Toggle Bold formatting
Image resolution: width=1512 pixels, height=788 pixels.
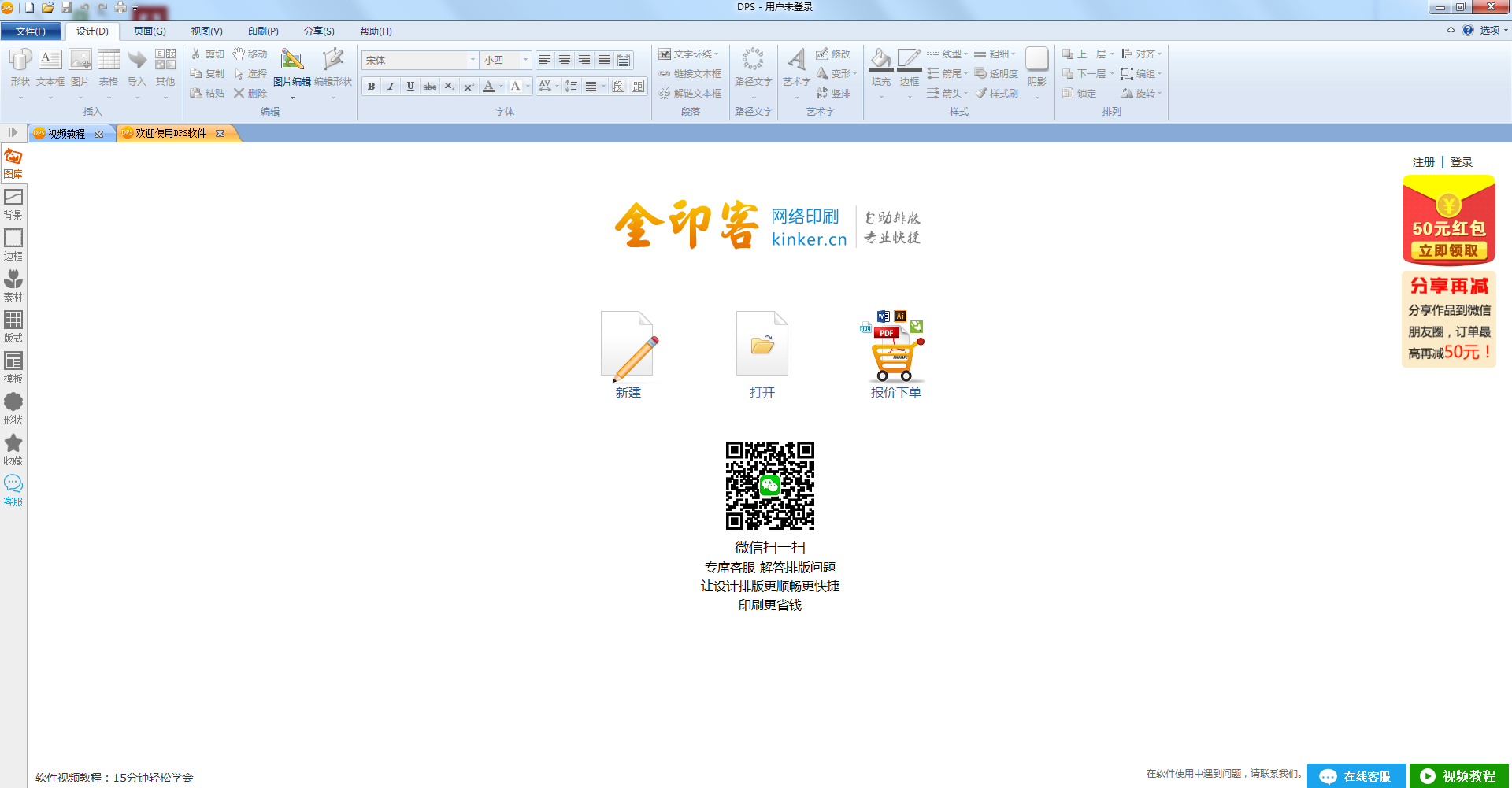[371, 86]
